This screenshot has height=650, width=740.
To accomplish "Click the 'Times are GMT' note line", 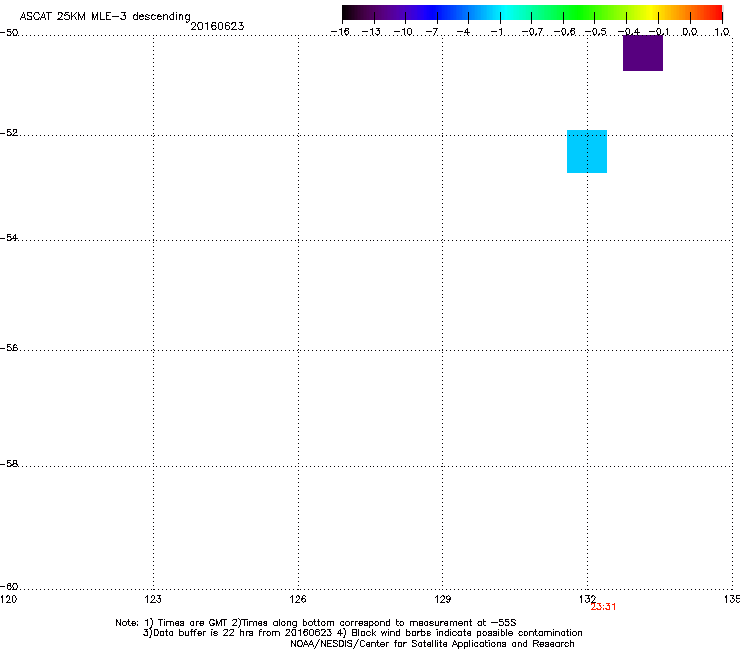I will pyautogui.click(x=316, y=623).
